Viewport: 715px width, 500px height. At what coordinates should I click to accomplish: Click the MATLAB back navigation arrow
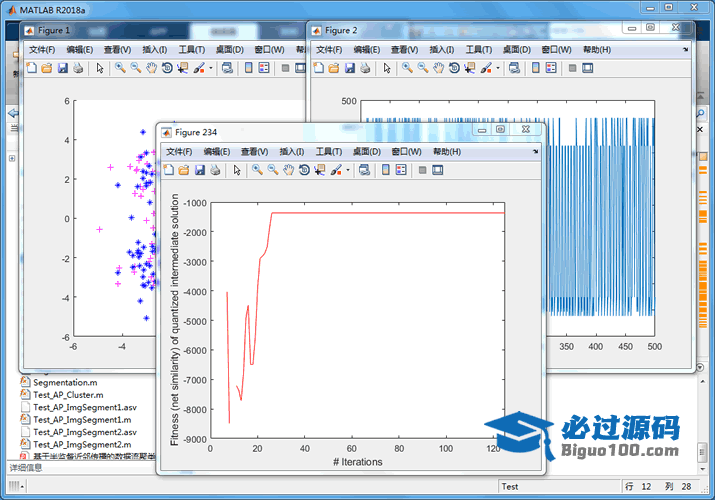tap(13, 113)
